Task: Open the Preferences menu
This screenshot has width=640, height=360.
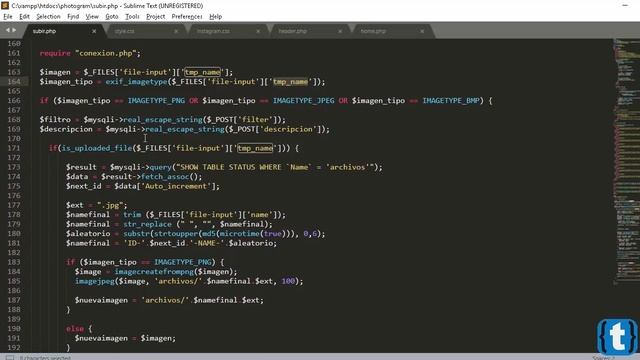Action: click(187, 17)
